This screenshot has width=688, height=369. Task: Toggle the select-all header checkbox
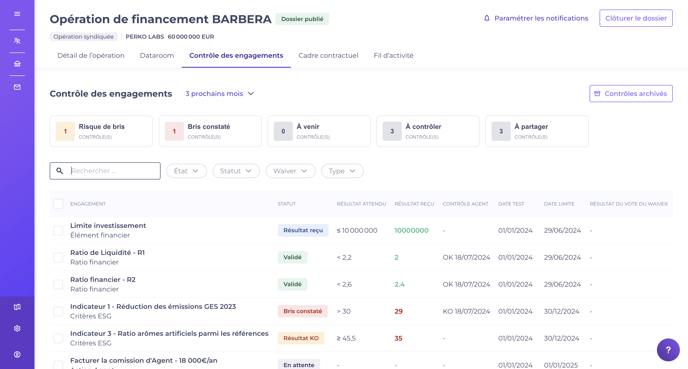pos(58,204)
